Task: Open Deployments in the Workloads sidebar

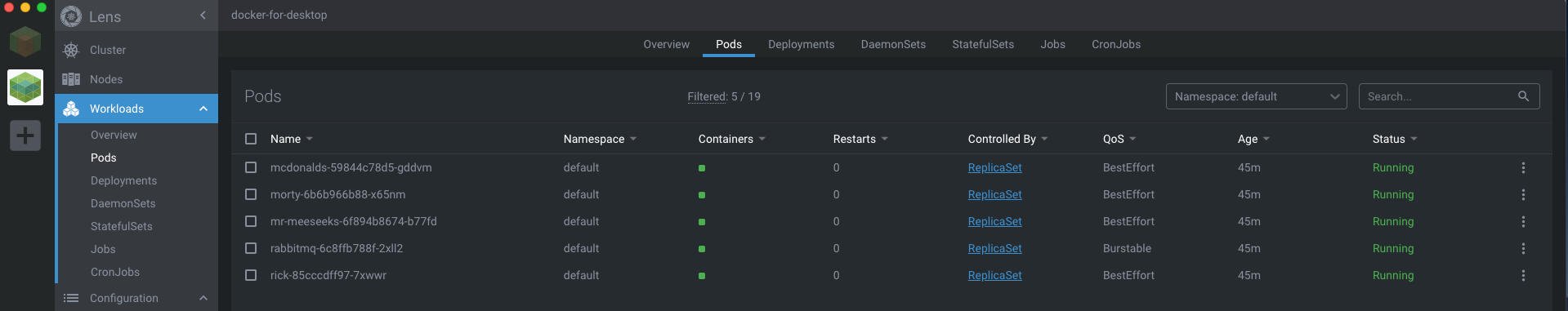Action: click(123, 180)
